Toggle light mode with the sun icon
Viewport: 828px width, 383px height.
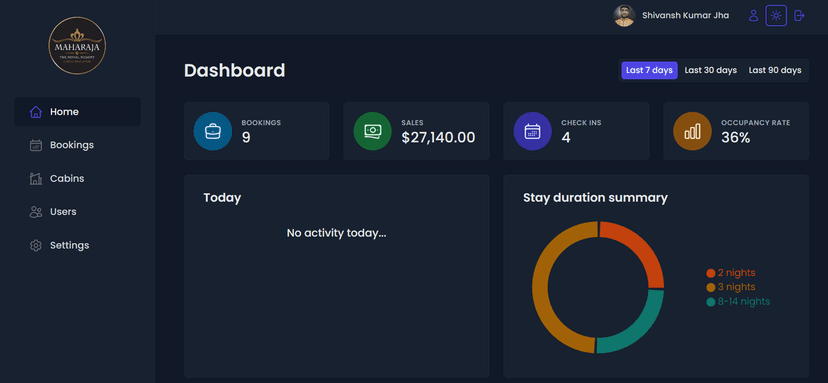point(776,15)
